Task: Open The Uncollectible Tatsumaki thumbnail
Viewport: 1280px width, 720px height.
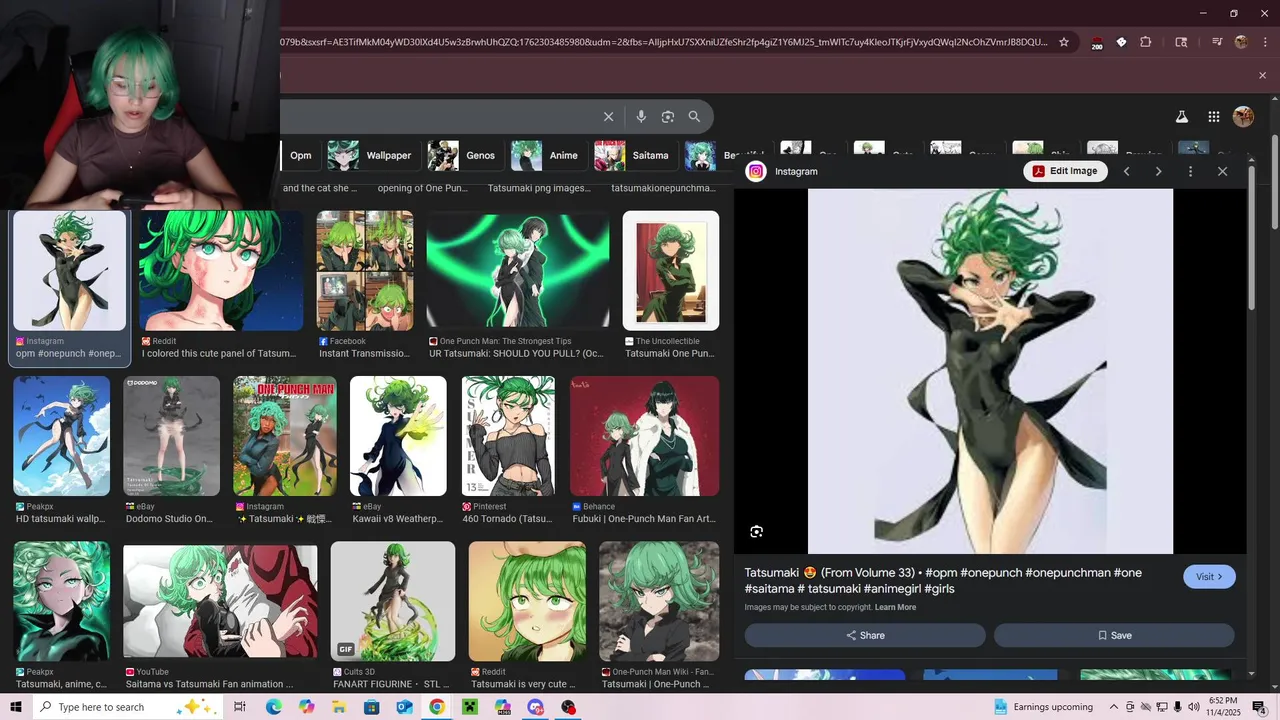Action: coord(671,270)
